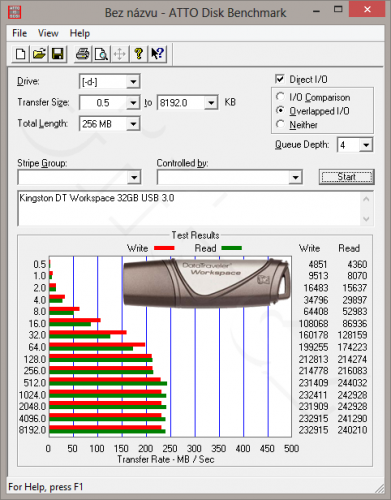391x500 pixels.
Task: Open the View menu
Action: click(48, 33)
